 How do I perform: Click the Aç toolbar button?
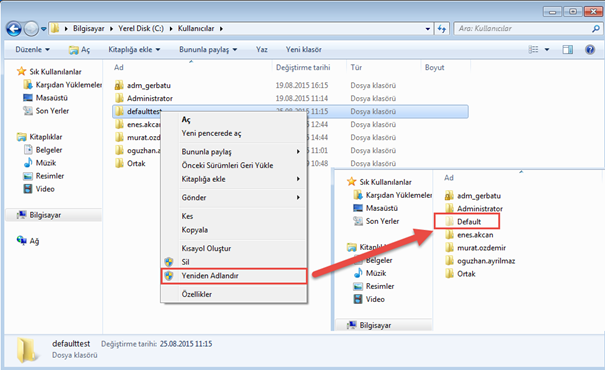pyautogui.click(x=79, y=50)
